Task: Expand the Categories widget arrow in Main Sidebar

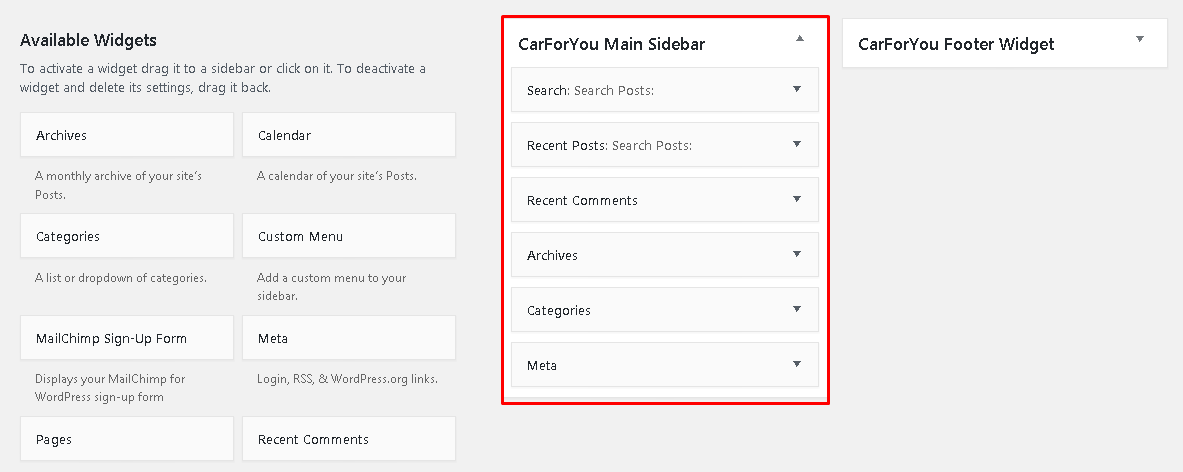Action: click(x=797, y=309)
